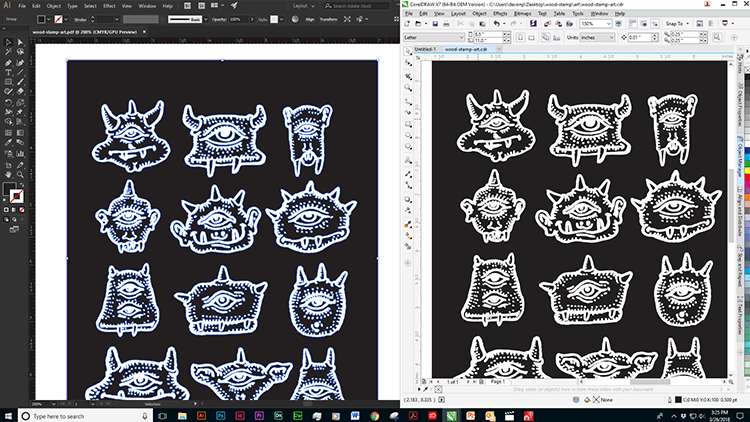
Task: Click the Stroke none swatch in Illustrator toolbox
Action: tap(17, 197)
